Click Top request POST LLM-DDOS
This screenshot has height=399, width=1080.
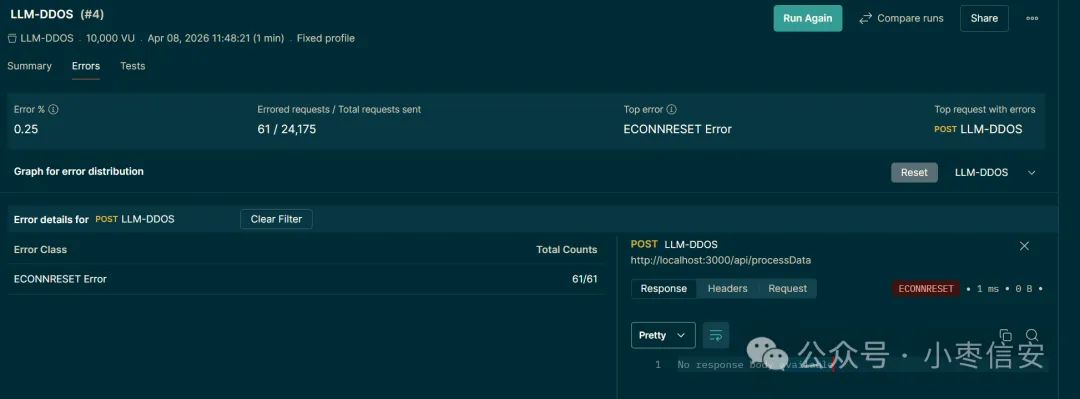pyautogui.click(x=978, y=129)
